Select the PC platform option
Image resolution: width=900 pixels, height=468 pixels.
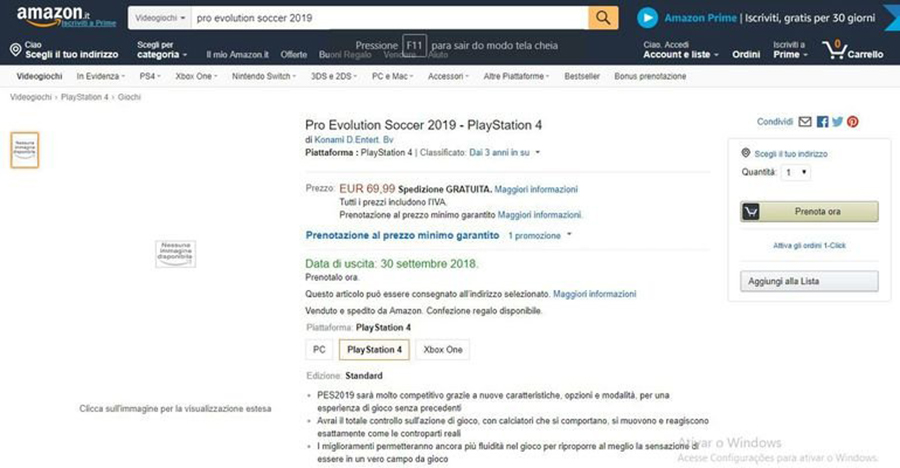319,349
